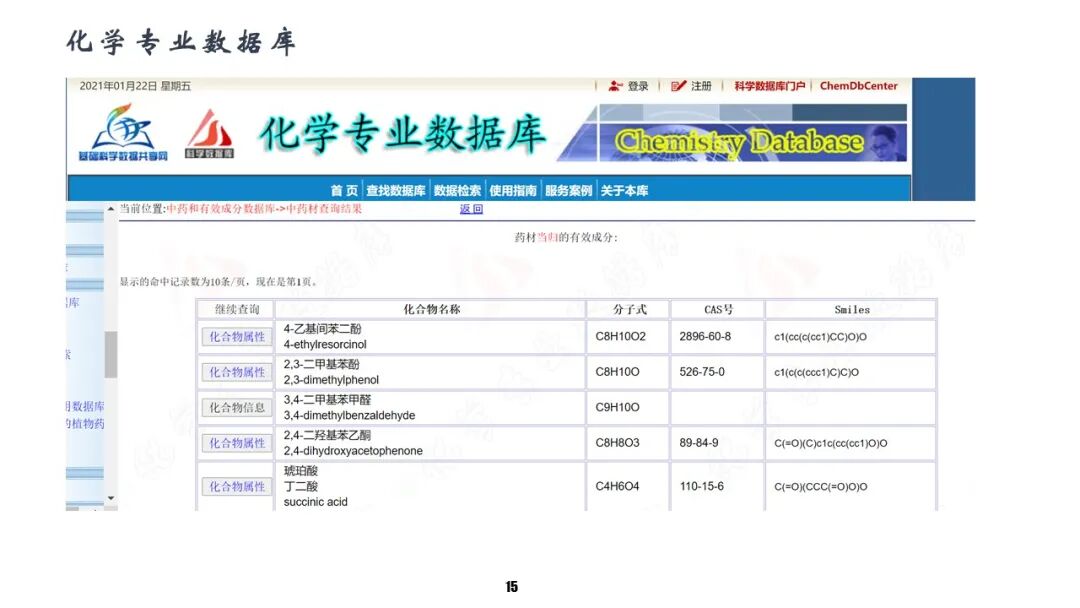Click the Smiles column header

click(x=852, y=309)
